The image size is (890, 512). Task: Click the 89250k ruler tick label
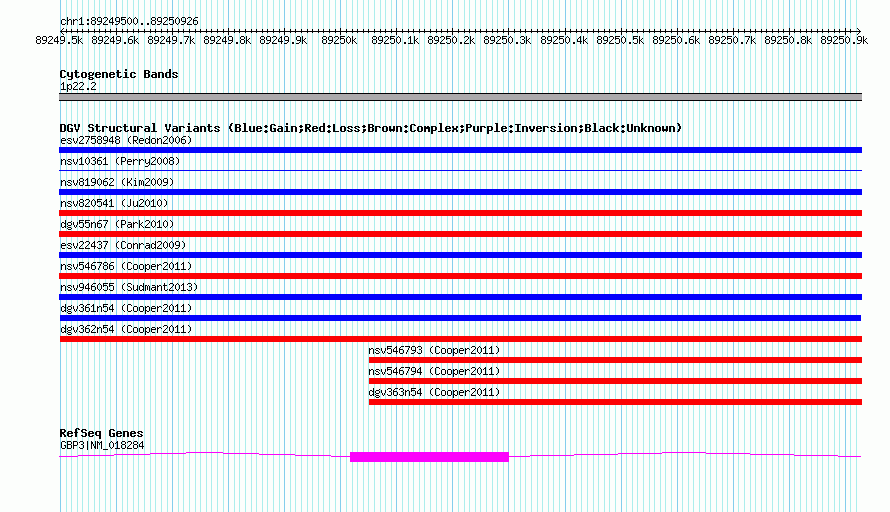click(x=339, y=40)
